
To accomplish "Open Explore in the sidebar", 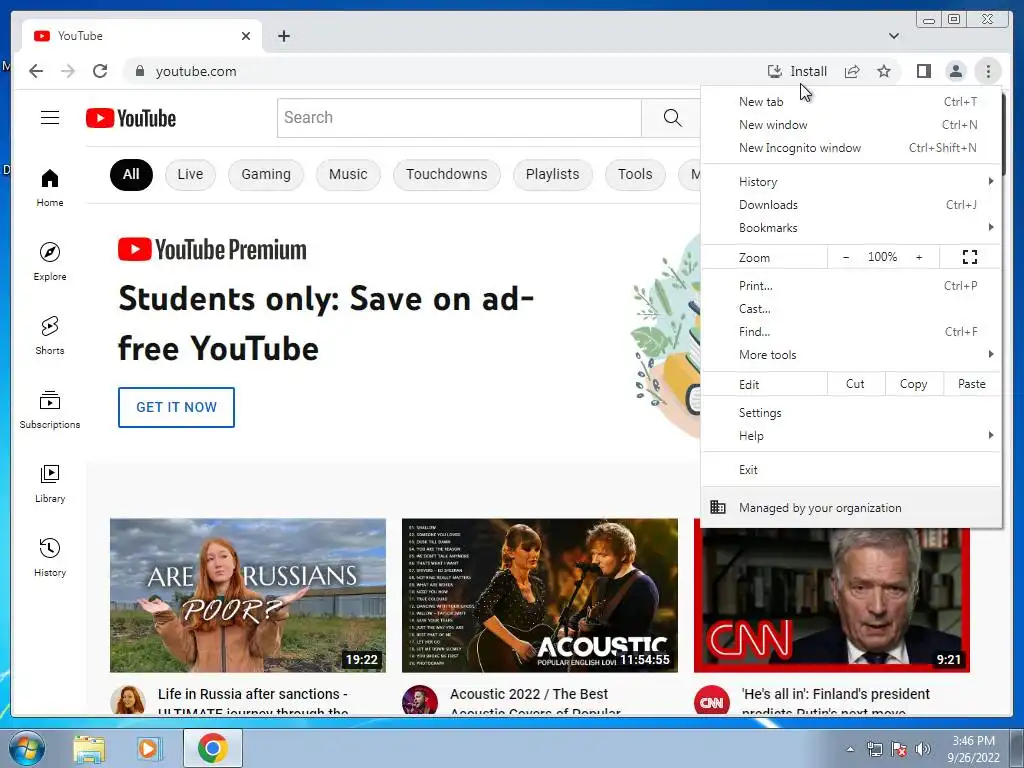I will tap(50, 261).
